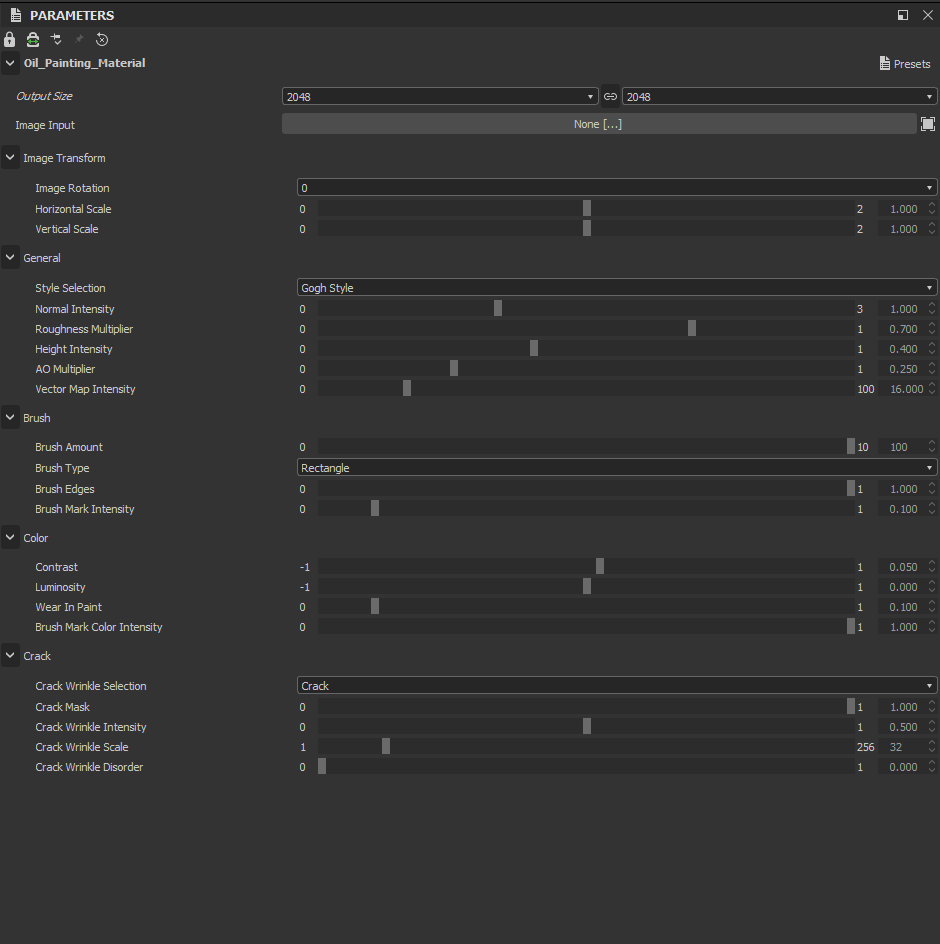Collapse the General section
The image size is (940, 944).
tap(10, 258)
